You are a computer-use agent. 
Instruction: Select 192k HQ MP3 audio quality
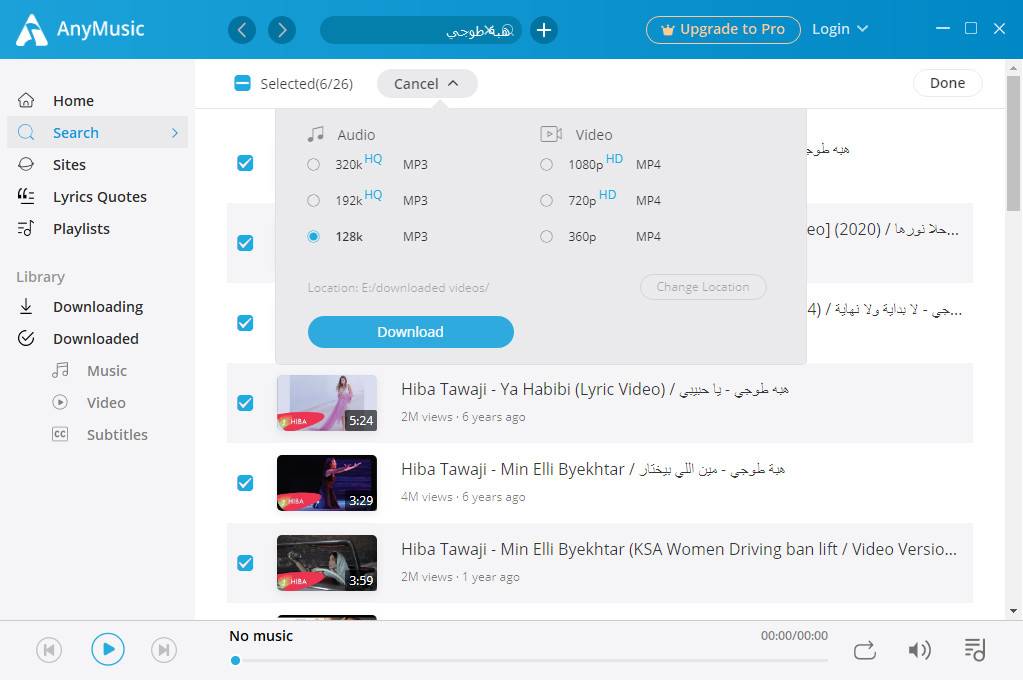coord(314,200)
